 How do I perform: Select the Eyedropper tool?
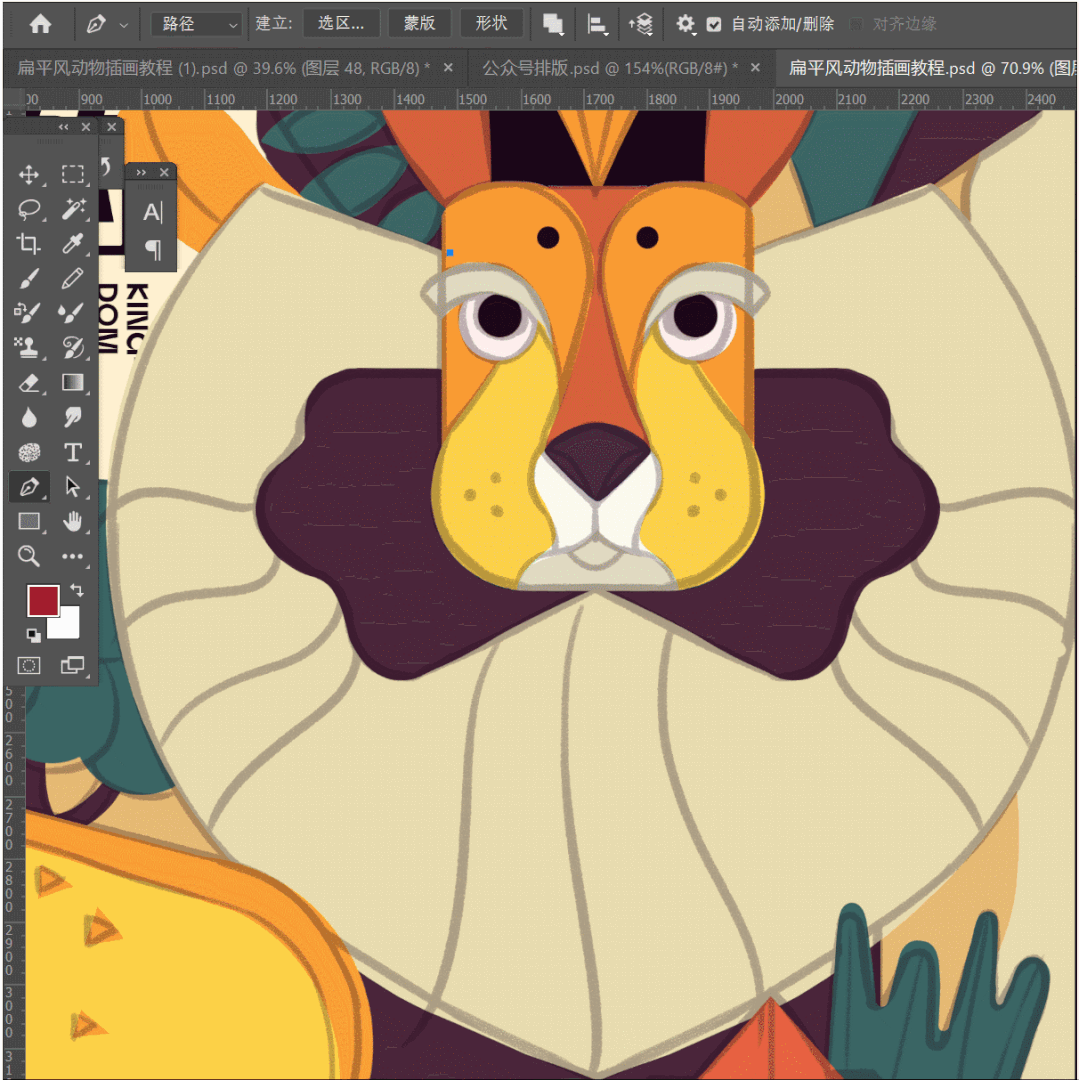72,243
